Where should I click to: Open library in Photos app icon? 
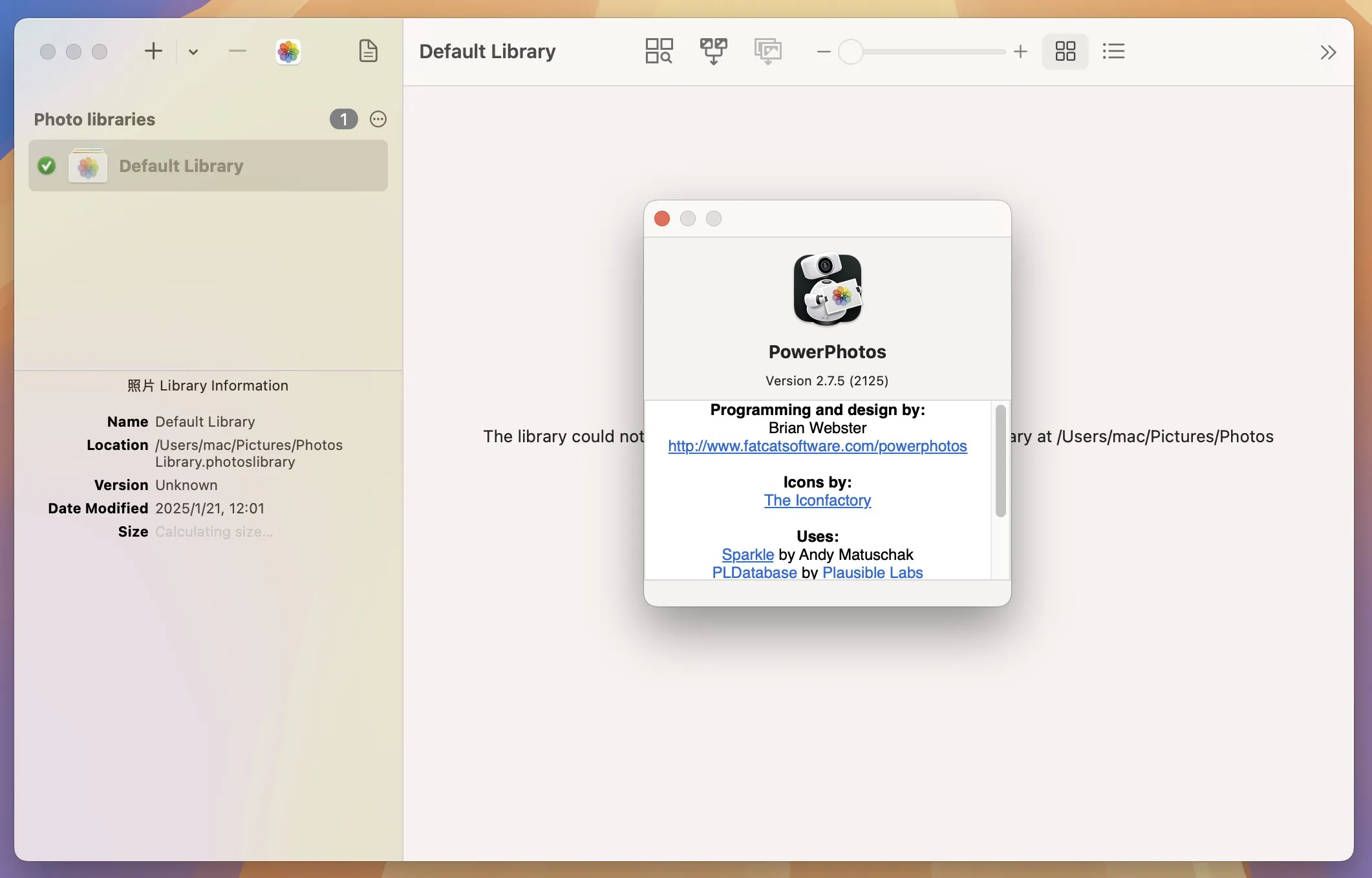tap(288, 52)
